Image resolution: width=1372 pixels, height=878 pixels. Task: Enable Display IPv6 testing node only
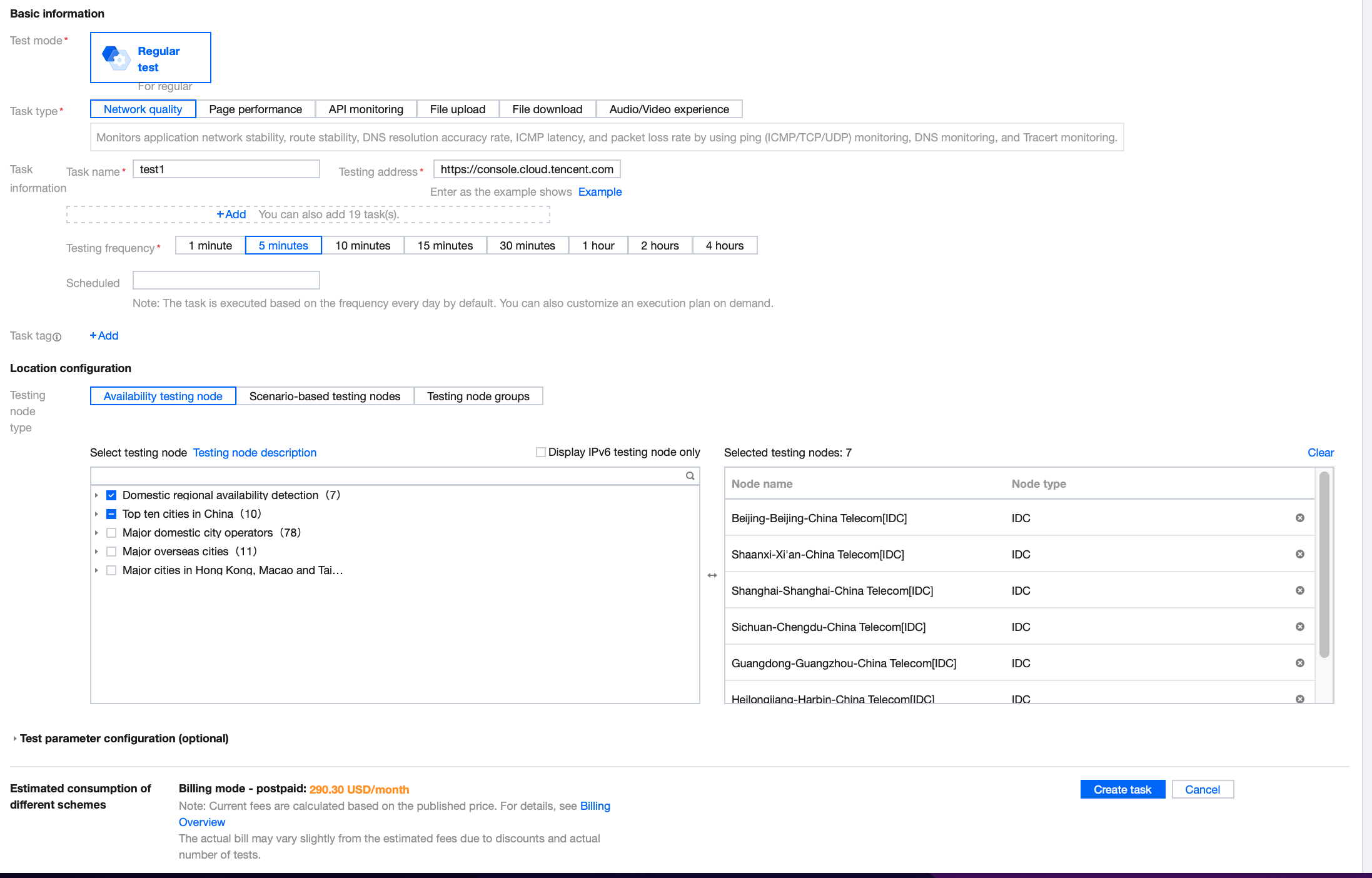pos(541,452)
